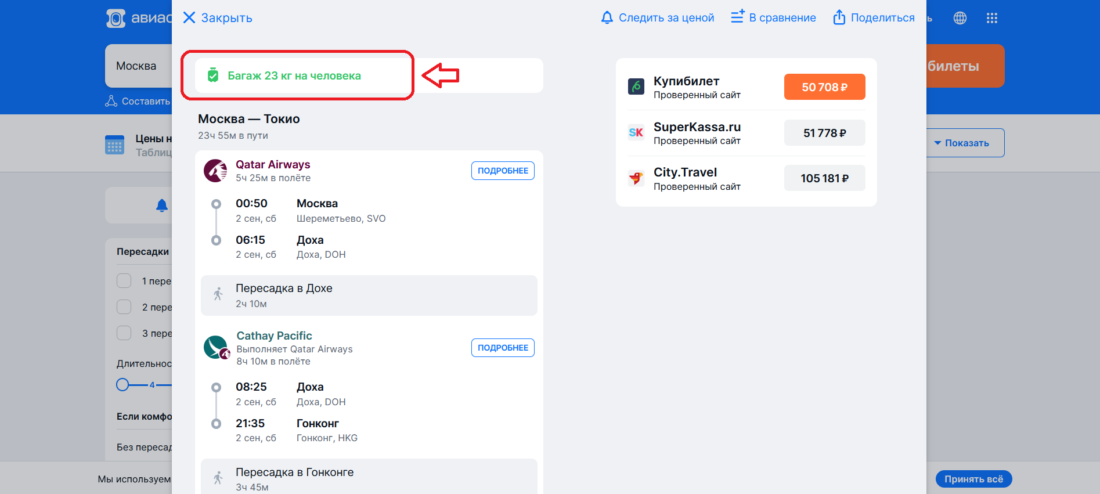
Task: Click the bell icon to track price
Action: (607, 18)
